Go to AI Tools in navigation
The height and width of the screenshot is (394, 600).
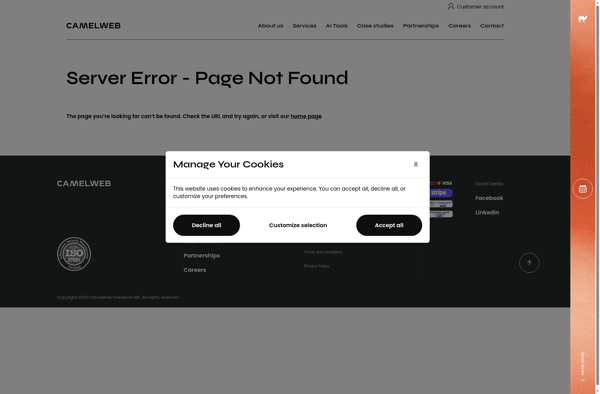click(x=336, y=26)
